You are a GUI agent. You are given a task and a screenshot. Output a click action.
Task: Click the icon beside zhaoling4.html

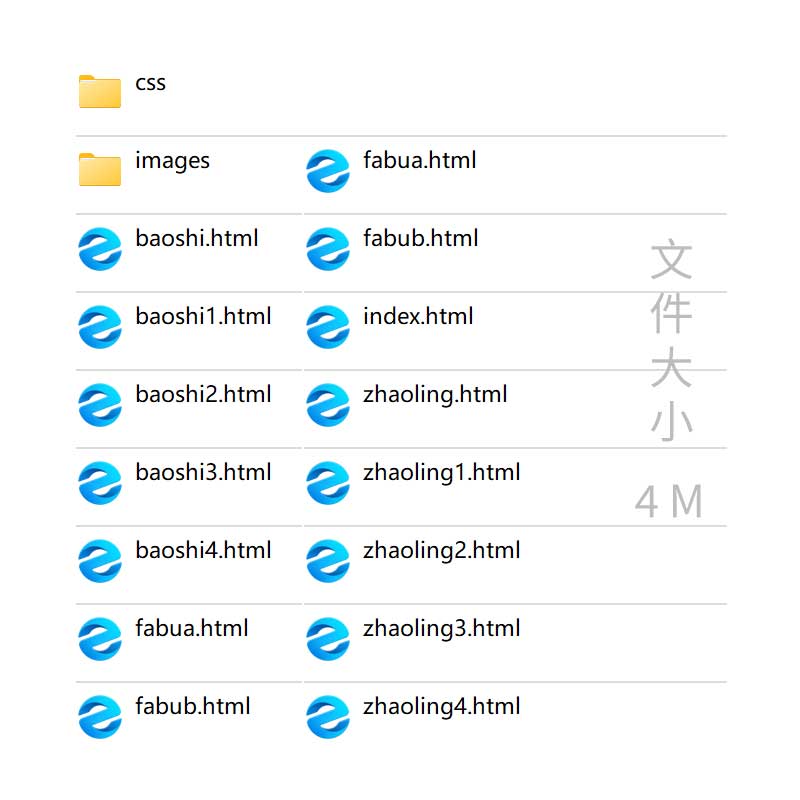click(x=328, y=717)
